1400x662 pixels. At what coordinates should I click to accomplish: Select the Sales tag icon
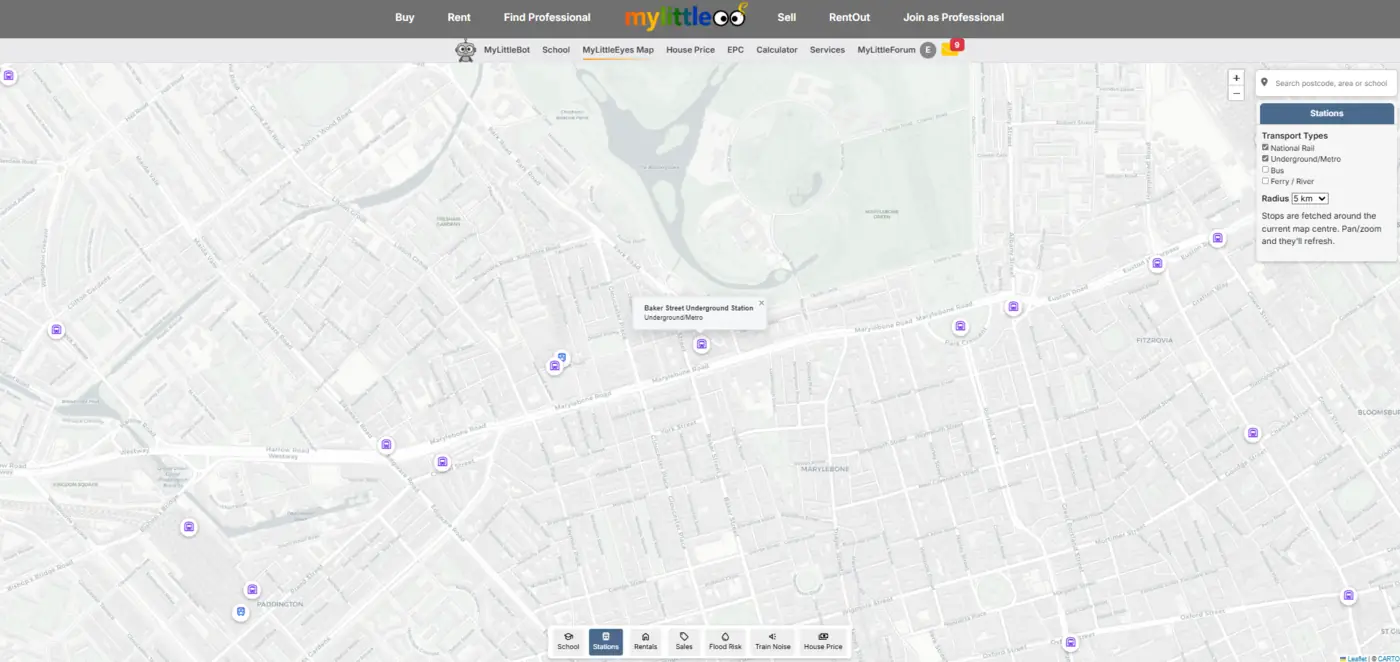[x=684, y=641]
